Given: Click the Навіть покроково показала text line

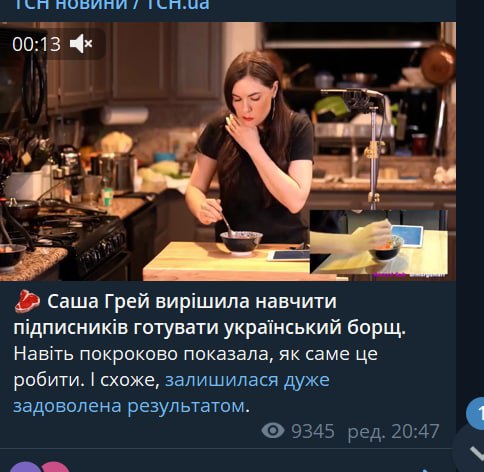Looking at the screenshot, I should coord(195,354).
